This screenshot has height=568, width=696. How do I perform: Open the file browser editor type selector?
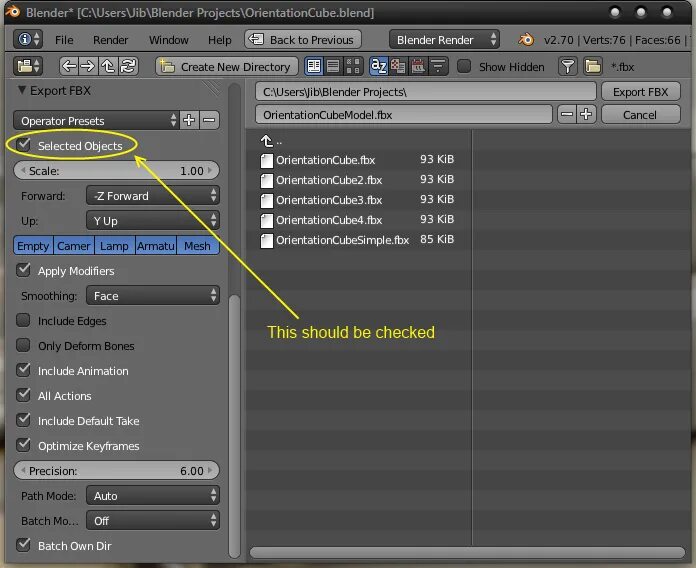tap(28, 67)
